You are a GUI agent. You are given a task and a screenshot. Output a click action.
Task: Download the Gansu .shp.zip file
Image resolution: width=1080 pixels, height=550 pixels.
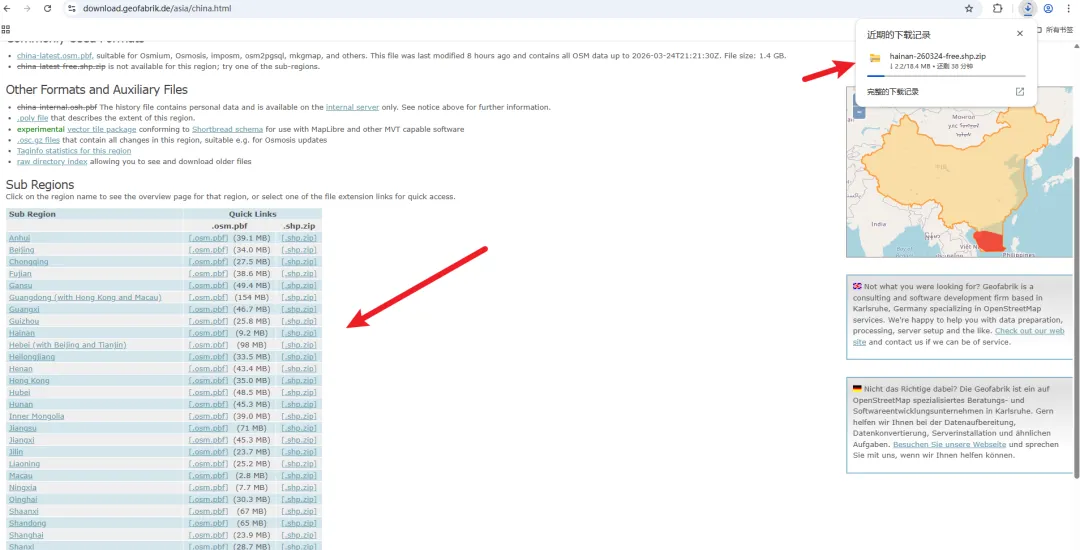[299, 286]
